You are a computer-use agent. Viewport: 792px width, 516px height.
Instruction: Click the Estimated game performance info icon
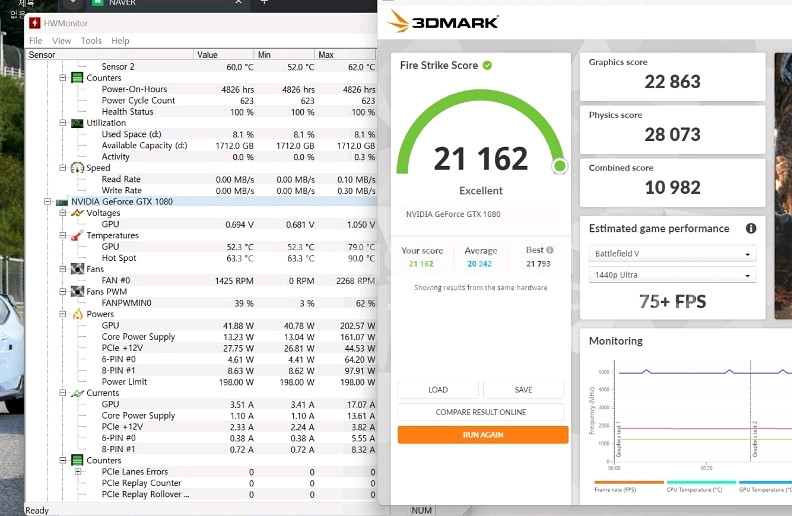click(x=751, y=228)
